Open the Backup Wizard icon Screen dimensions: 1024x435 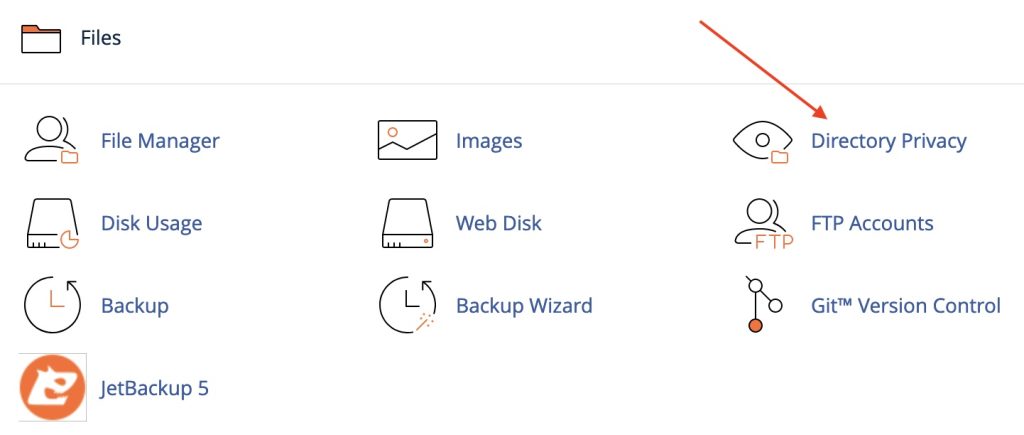coord(408,305)
